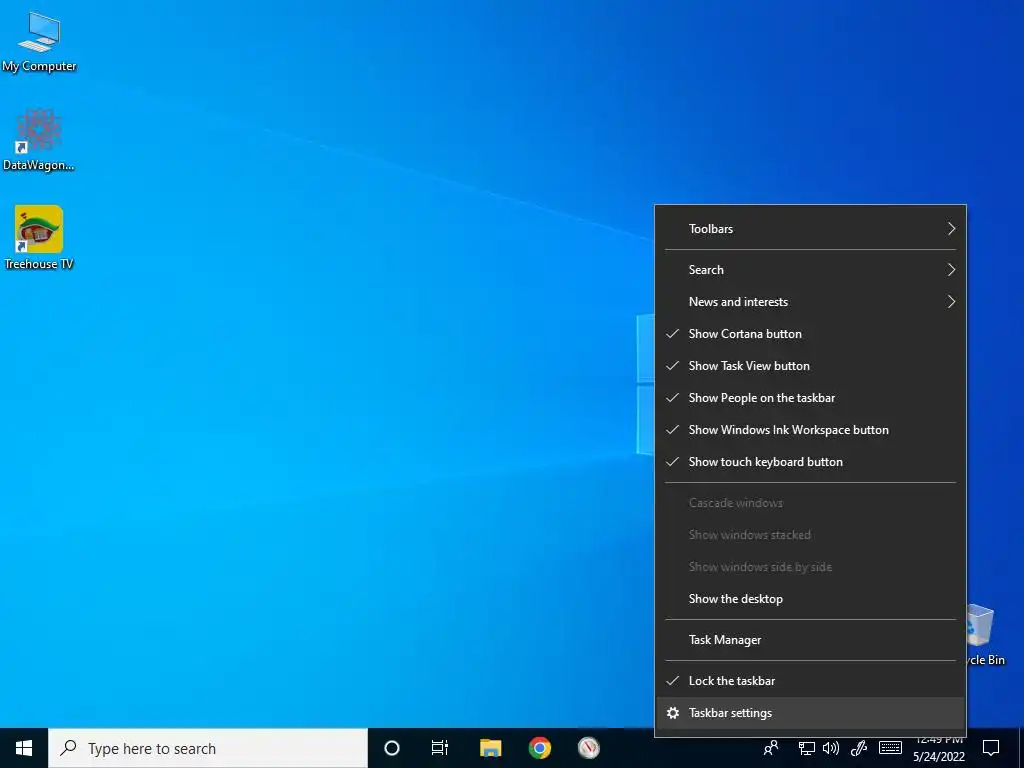Select the DataWagon desktop shortcut
Image resolution: width=1024 pixels, height=768 pixels.
click(39, 140)
